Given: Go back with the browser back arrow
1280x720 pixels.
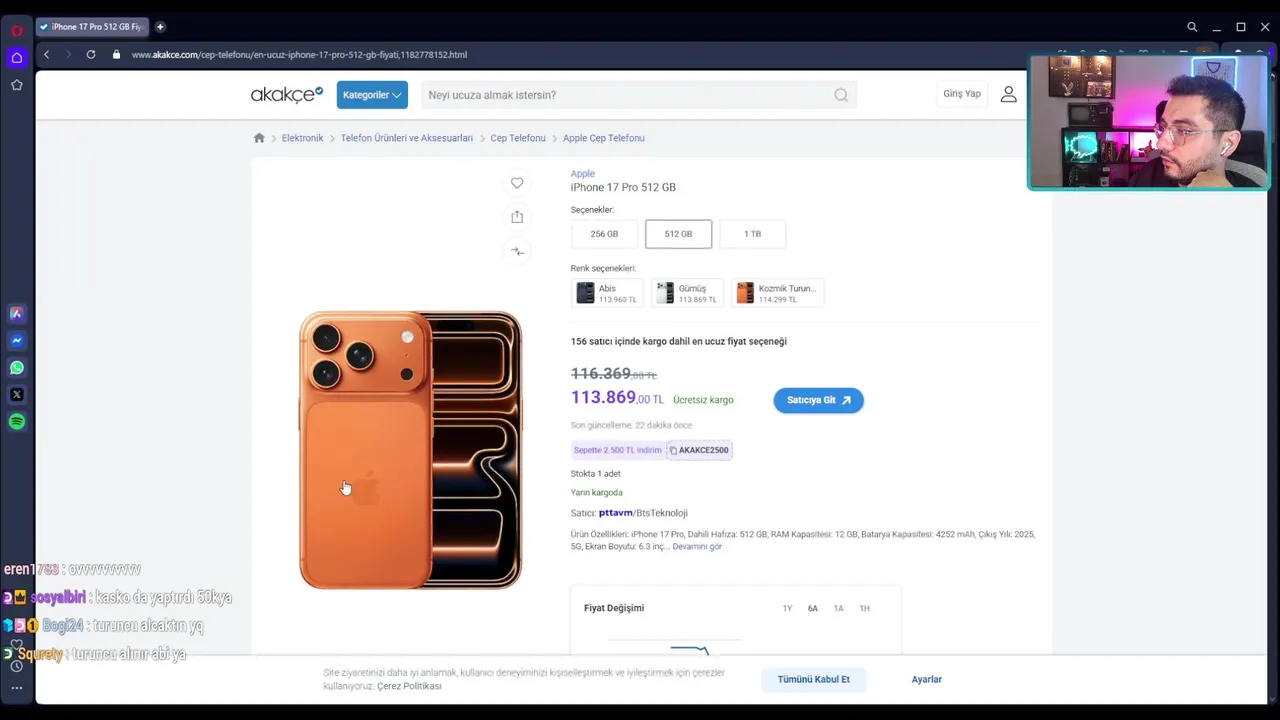Looking at the screenshot, I should 46,55.
